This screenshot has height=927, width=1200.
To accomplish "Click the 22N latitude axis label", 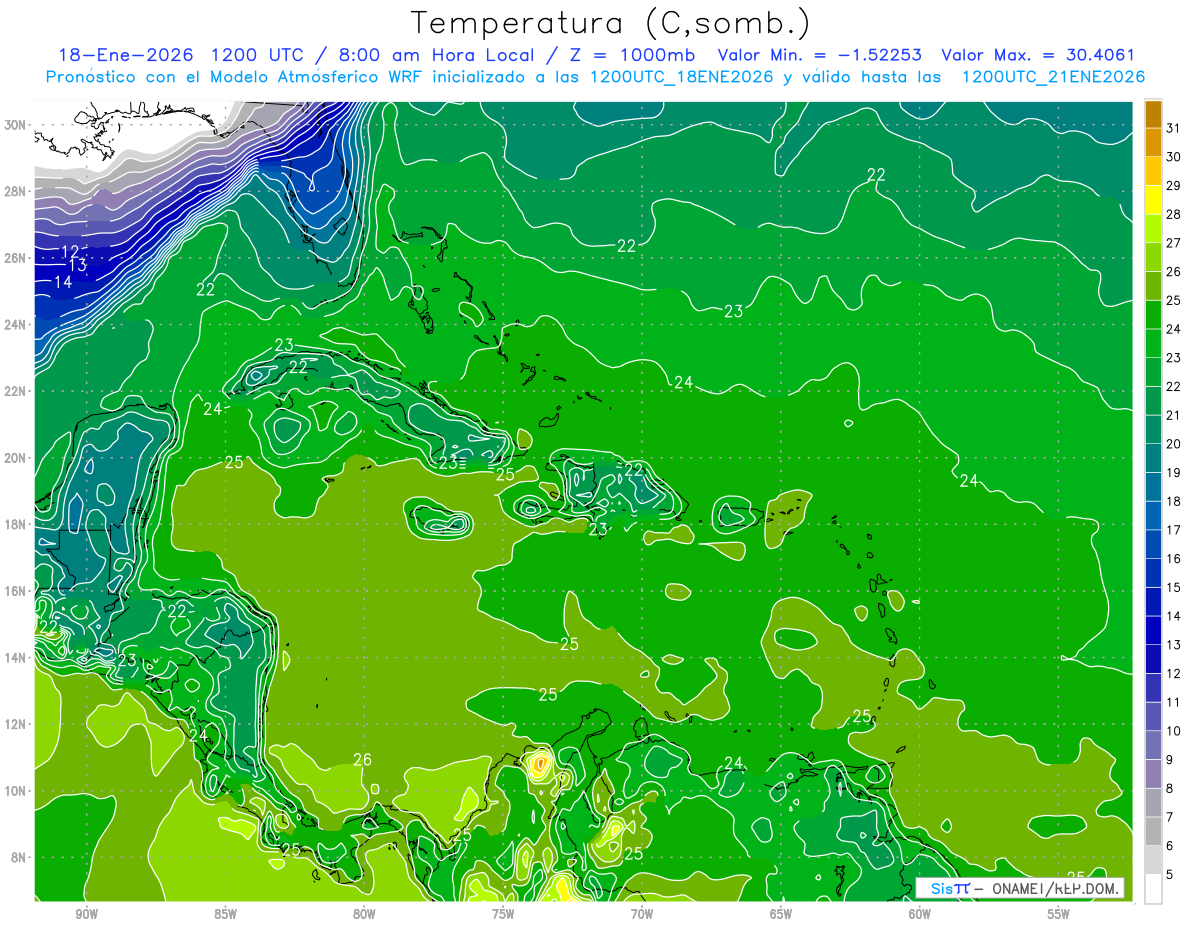I will click(17, 391).
